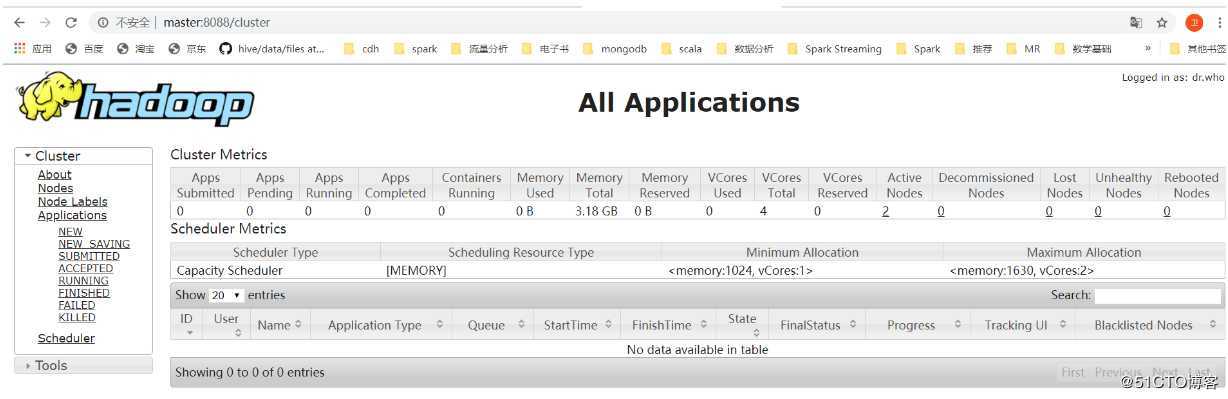The height and width of the screenshot is (399, 1228).
Task: Filter applications by RUNNING state
Action: [84, 281]
